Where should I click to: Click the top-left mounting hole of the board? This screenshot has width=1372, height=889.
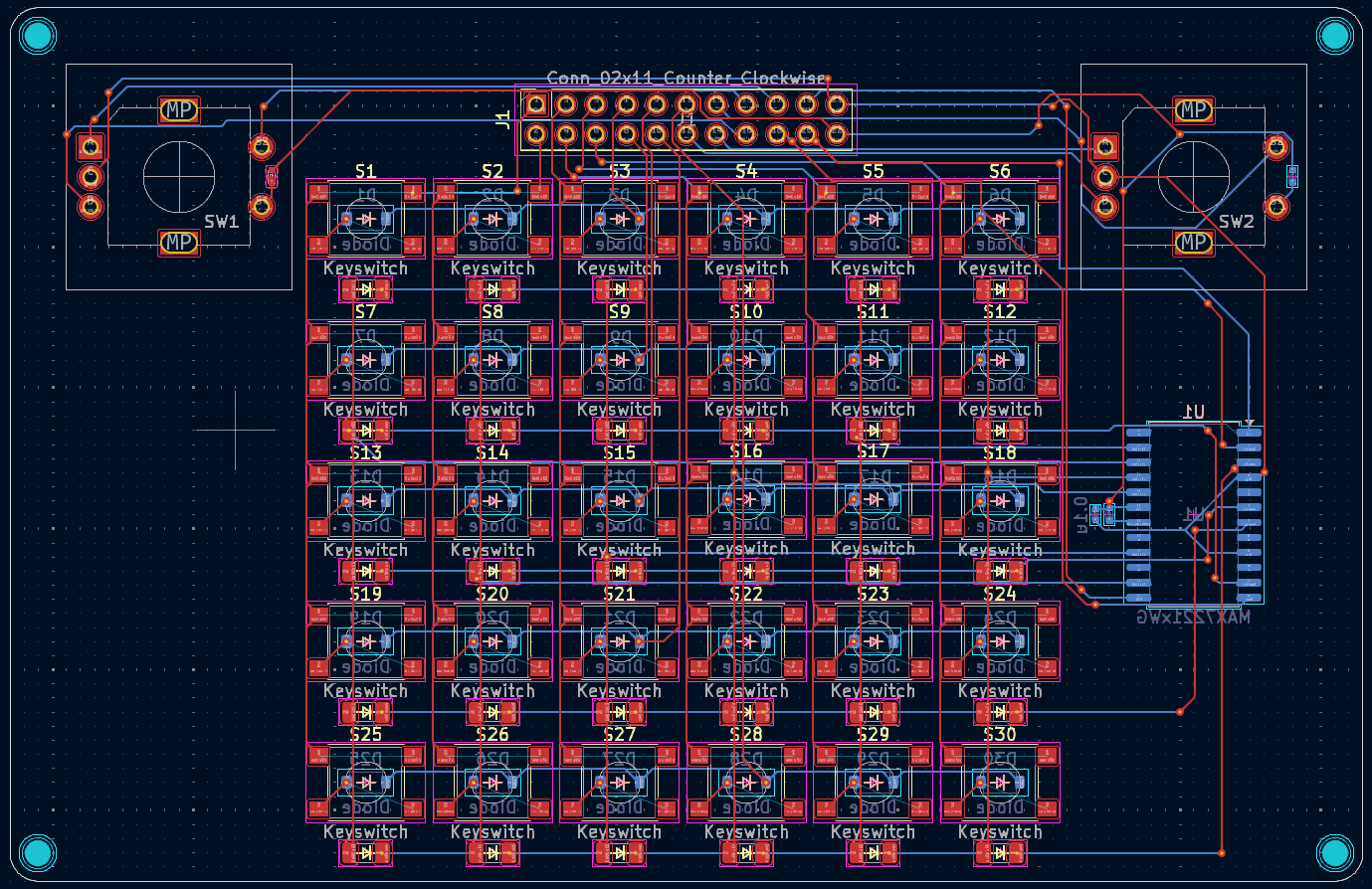pos(37,35)
